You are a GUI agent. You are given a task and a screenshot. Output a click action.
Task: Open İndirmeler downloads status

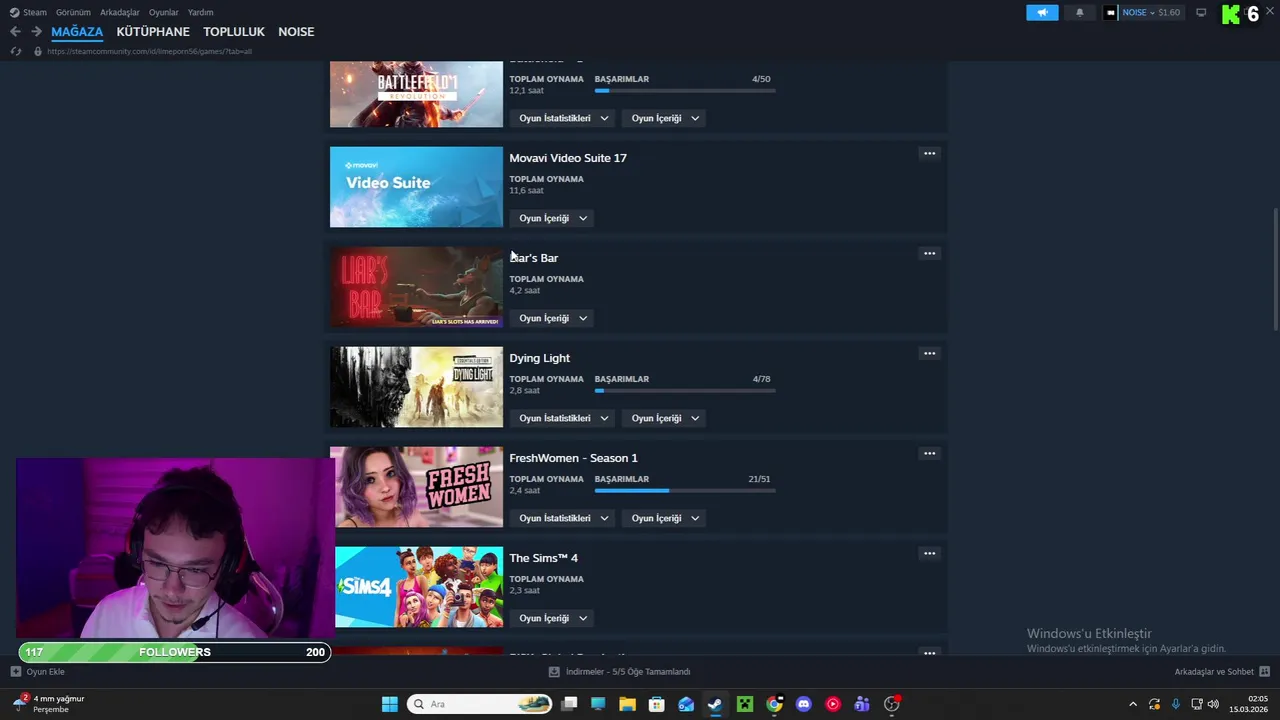620,672
